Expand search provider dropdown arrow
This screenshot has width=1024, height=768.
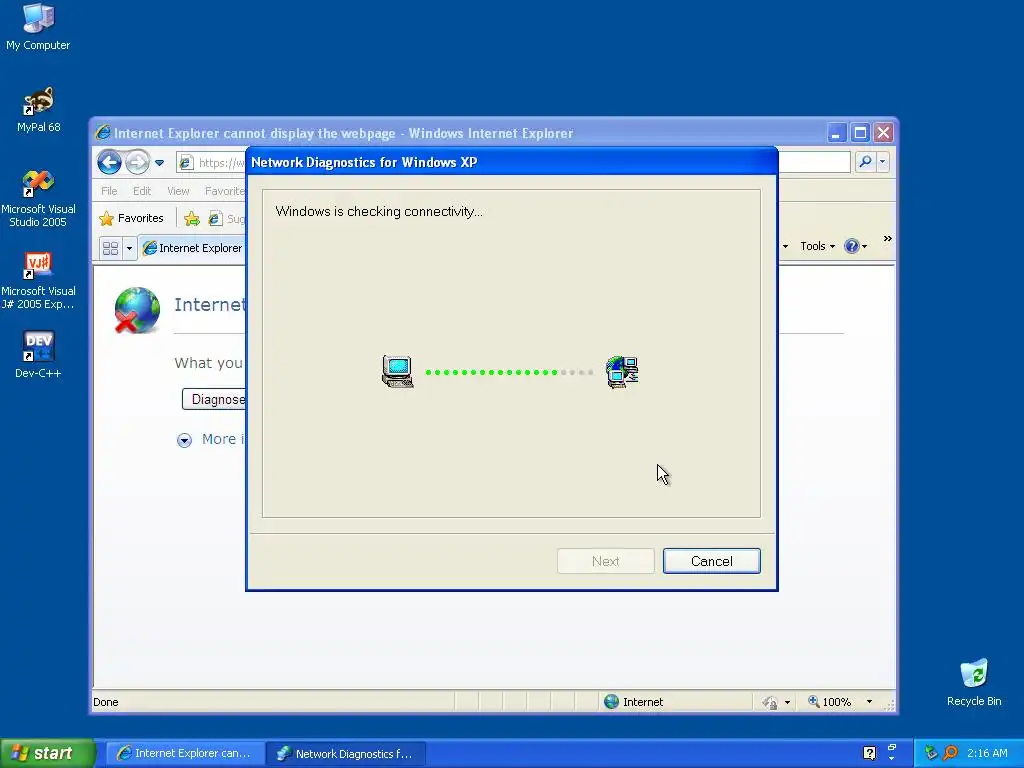pyautogui.click(x=882, y=161)
